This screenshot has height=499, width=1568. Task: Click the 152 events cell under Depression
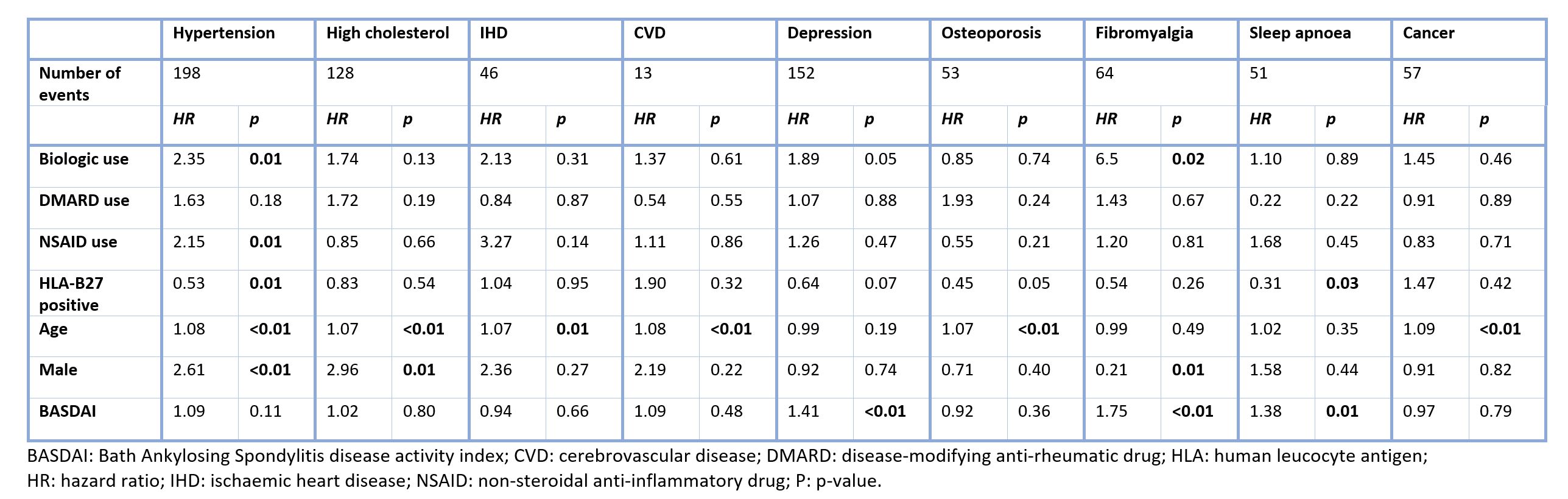click(801, 73)
